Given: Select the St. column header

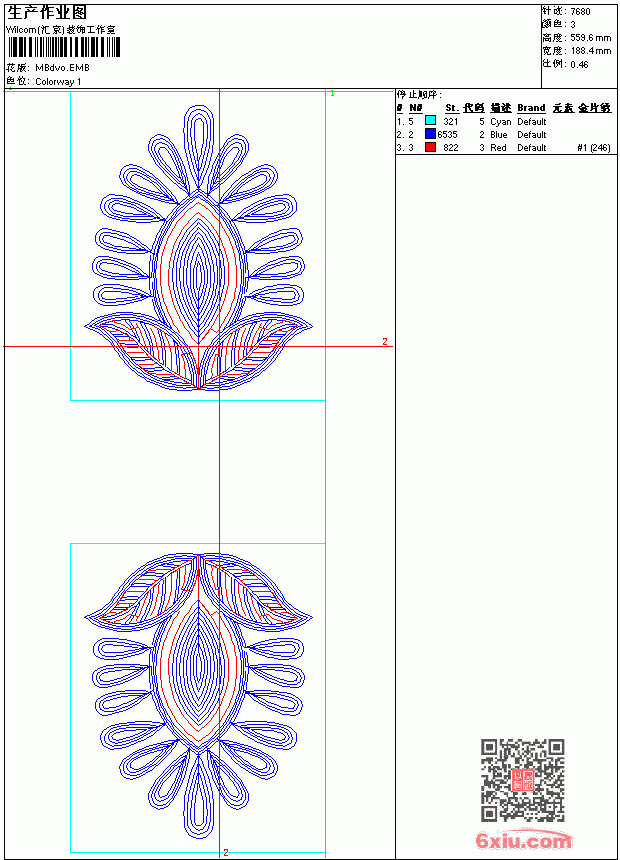Looking at the screenshot, I should pos(452,108).
